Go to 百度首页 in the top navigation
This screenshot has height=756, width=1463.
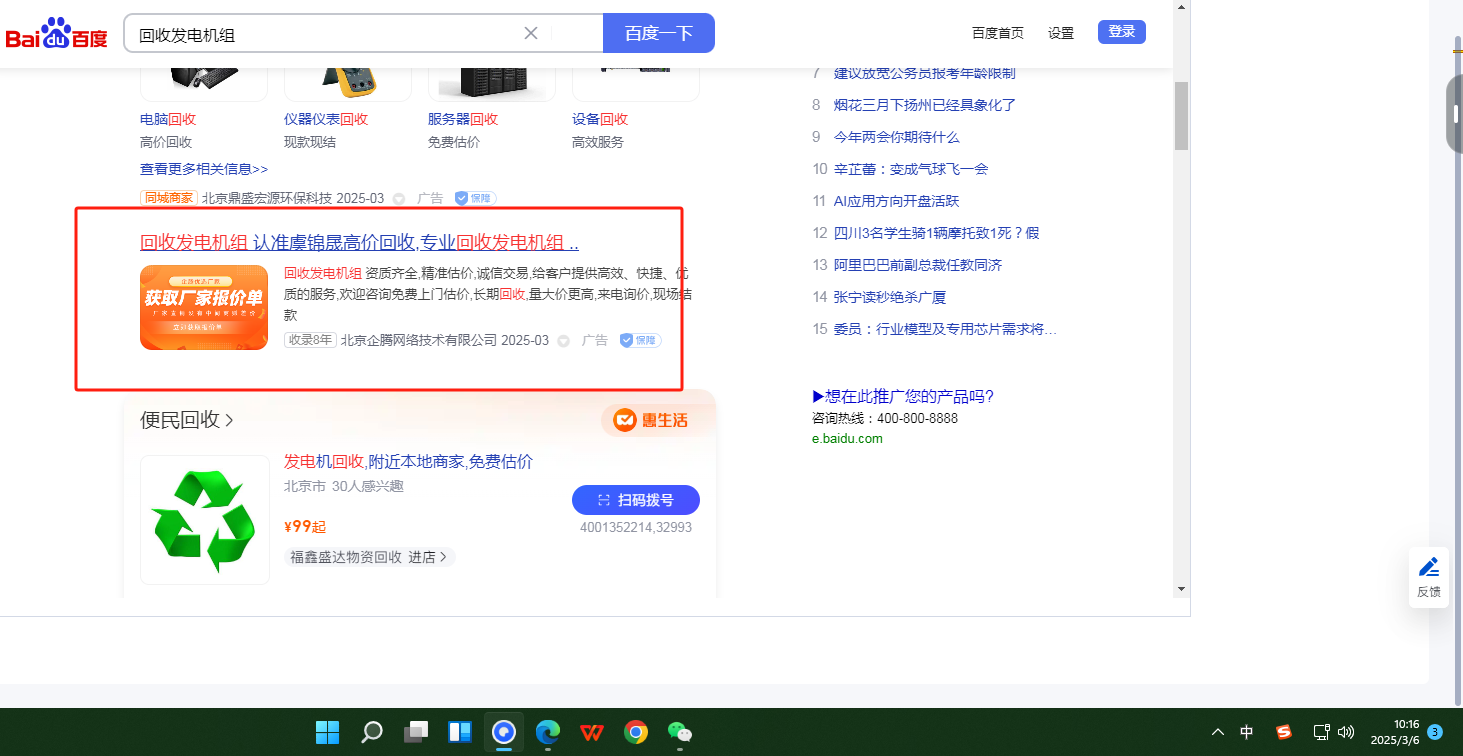997,33
